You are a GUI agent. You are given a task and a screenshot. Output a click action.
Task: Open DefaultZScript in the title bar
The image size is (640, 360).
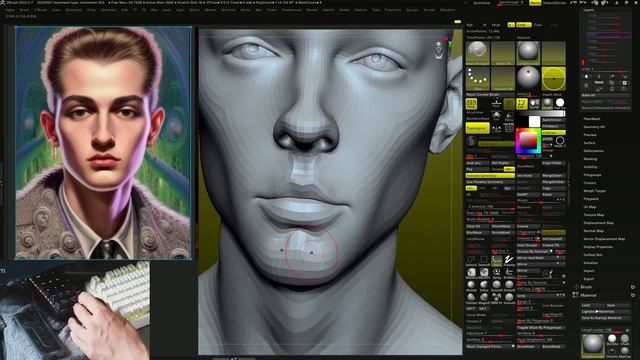pos(555,3)
